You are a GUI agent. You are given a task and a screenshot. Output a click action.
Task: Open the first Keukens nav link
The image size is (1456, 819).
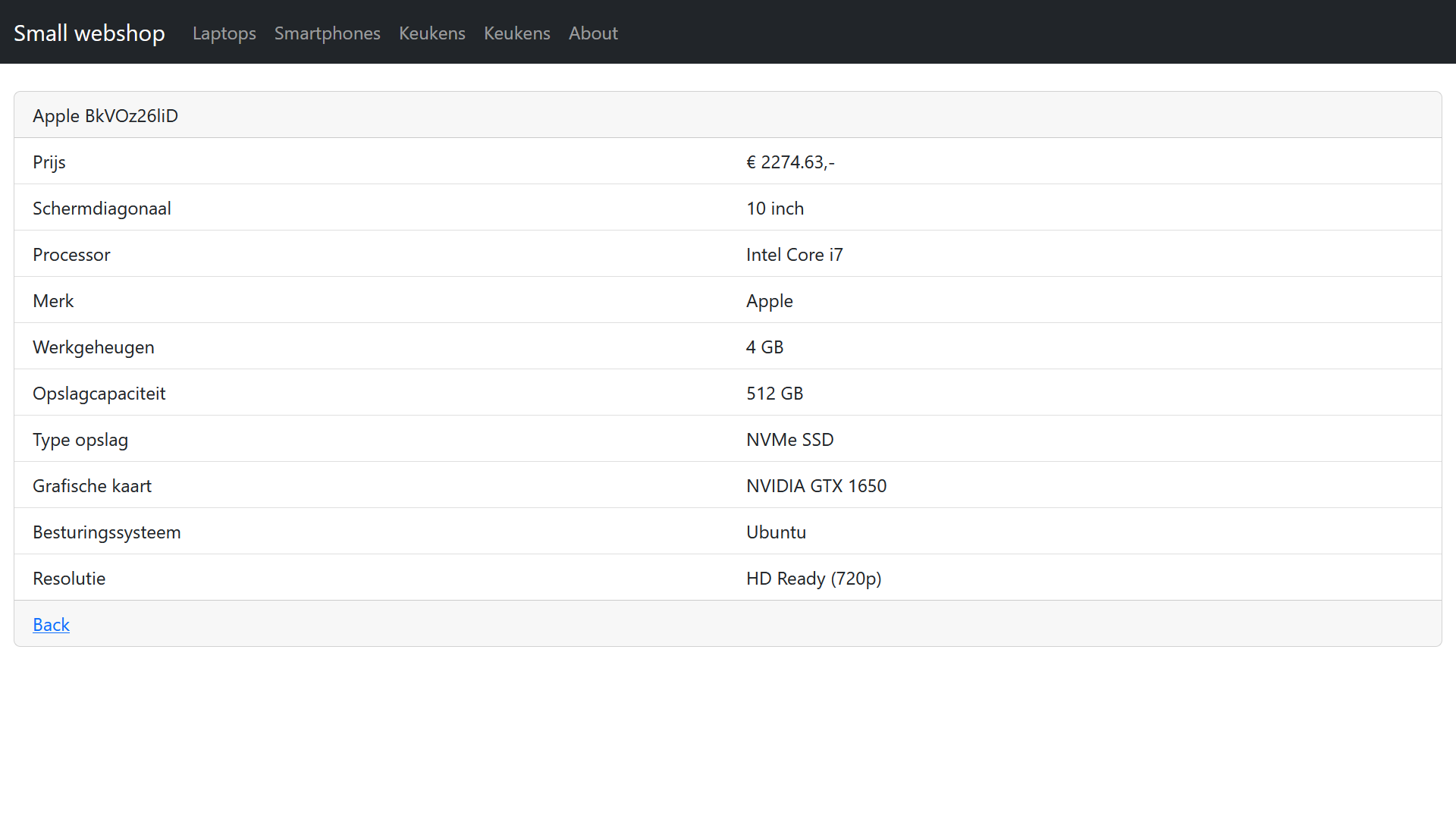[431, 33]
